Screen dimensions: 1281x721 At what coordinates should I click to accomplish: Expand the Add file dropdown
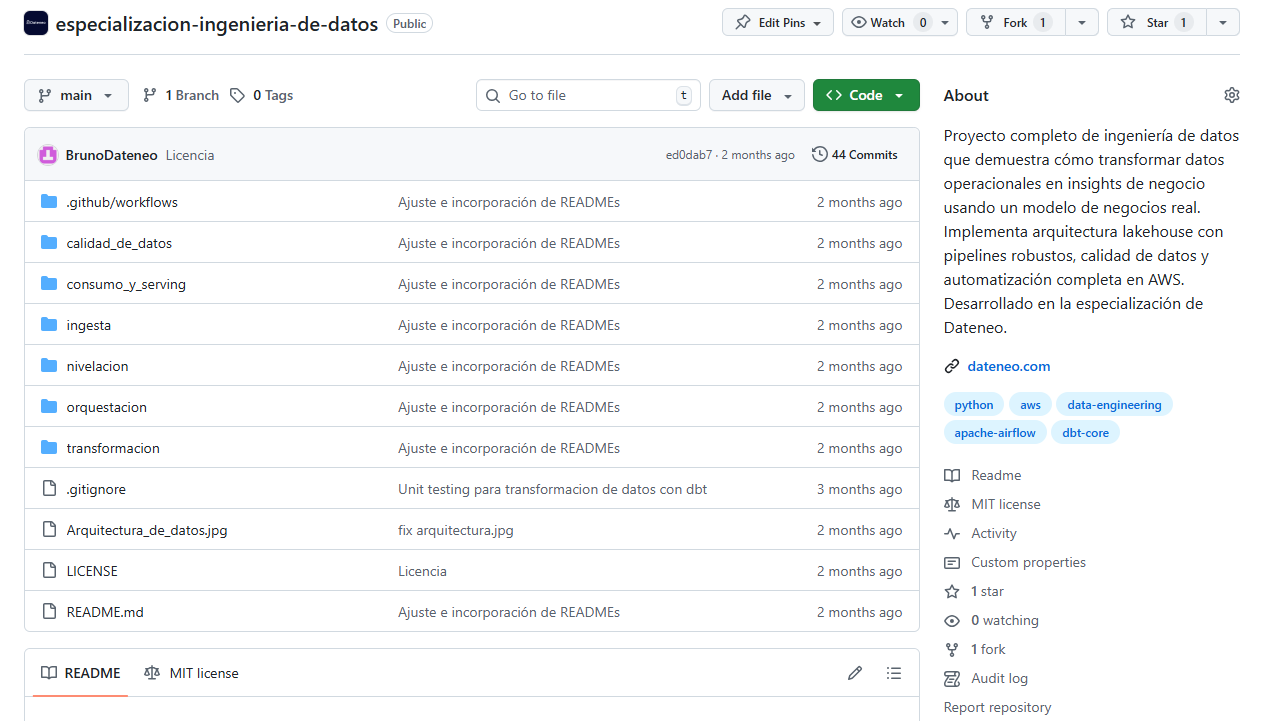pyautogui.click(x=756, y=95)
